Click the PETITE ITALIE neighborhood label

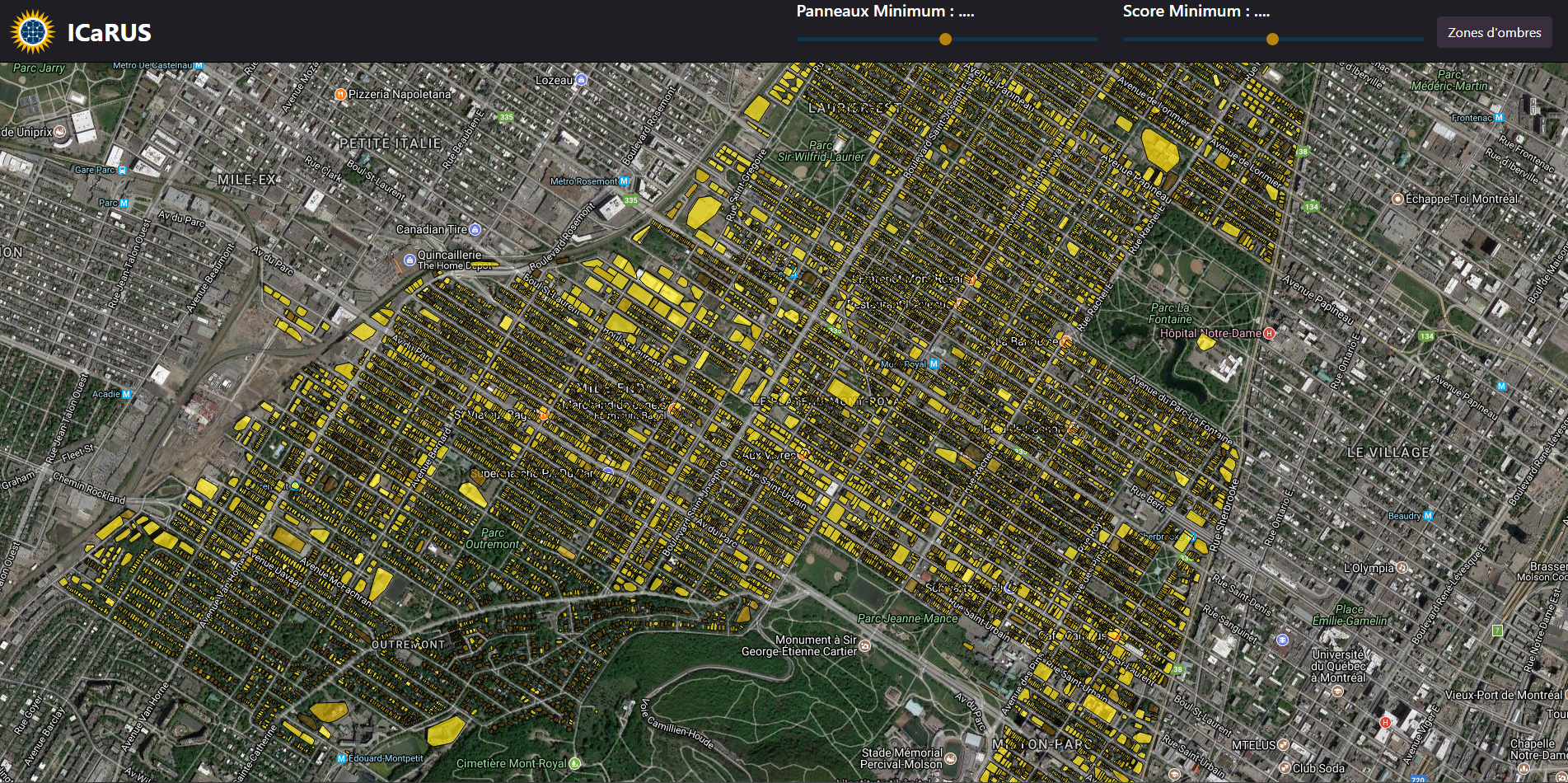point(391,143)
